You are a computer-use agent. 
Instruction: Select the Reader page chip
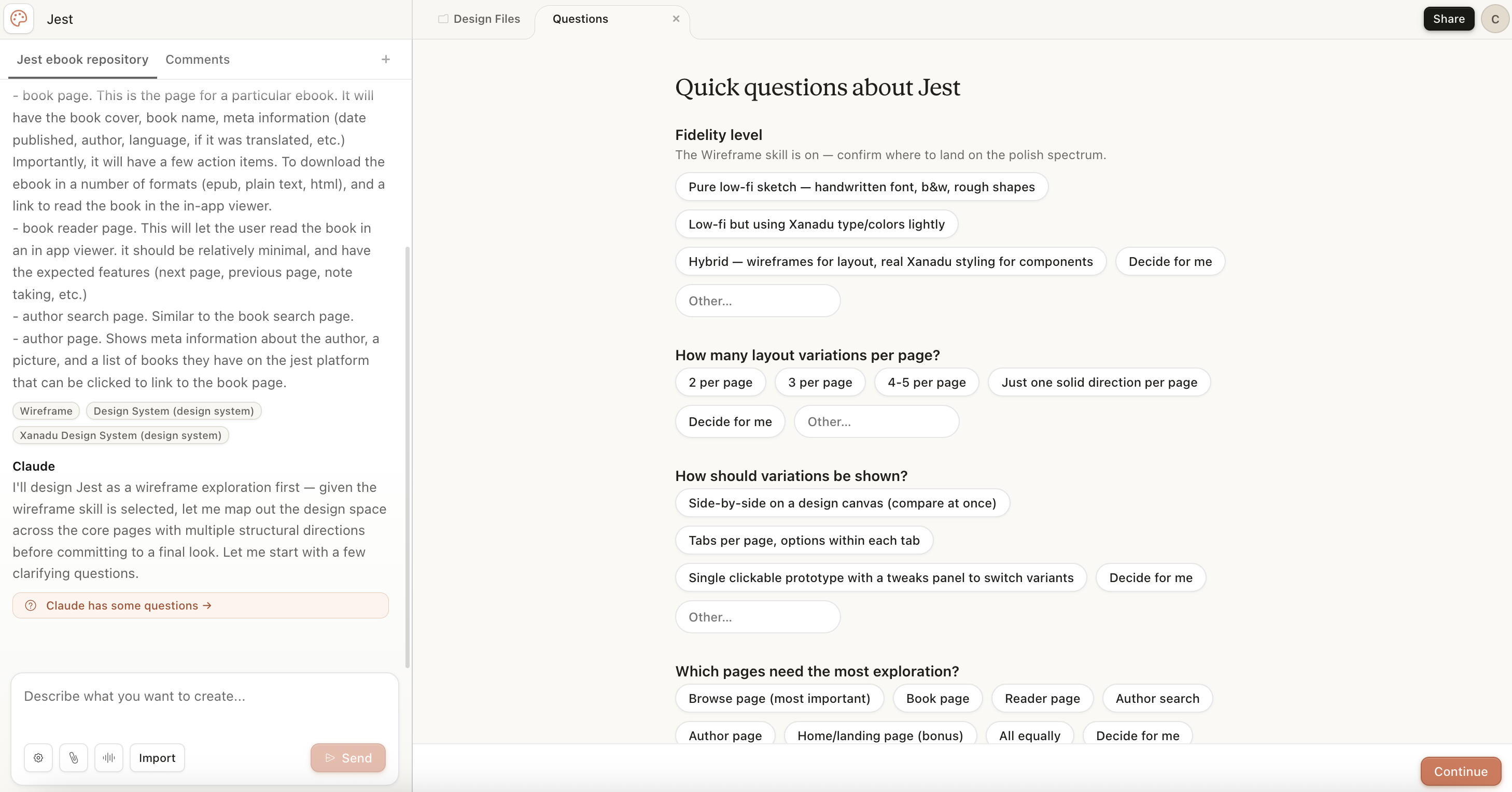click(1042, 698)
